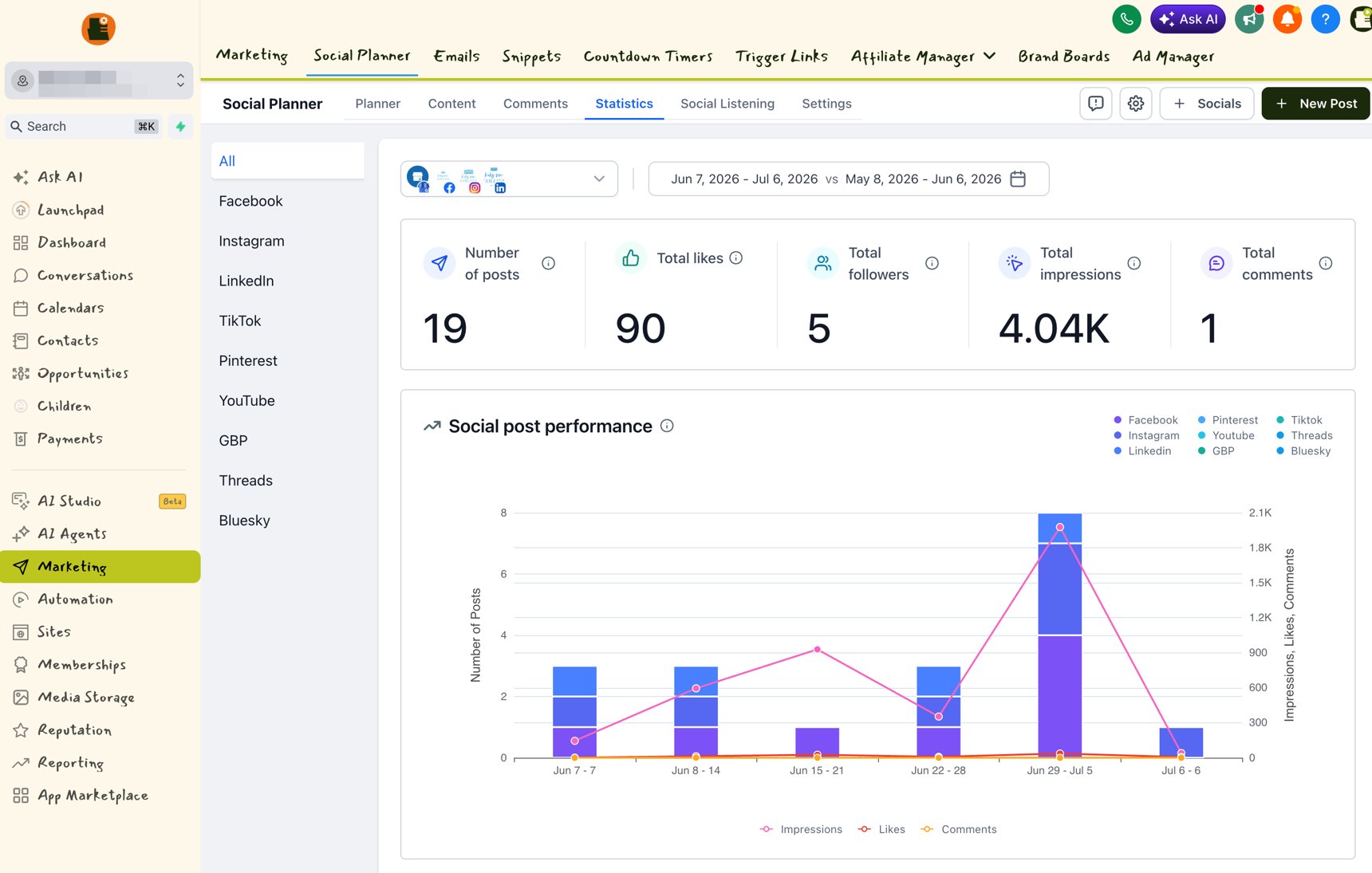Viewport: 1372px width, 873px height.
Task: Click the Jun 15 - 21 impressions data point
Action: (x=817, y=650)
